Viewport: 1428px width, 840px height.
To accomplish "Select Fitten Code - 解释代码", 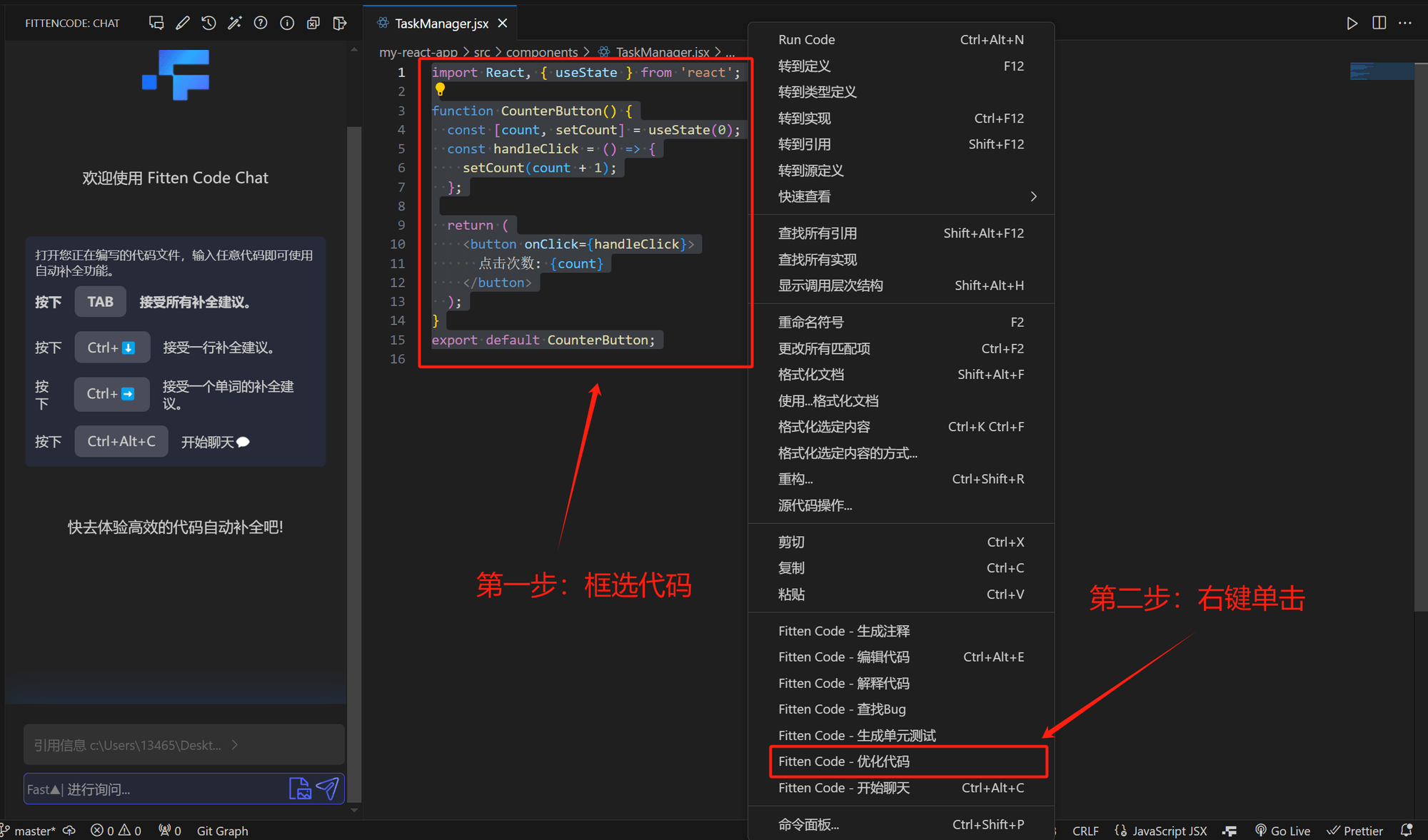I will pyautogui.click(x=901, y=683).
